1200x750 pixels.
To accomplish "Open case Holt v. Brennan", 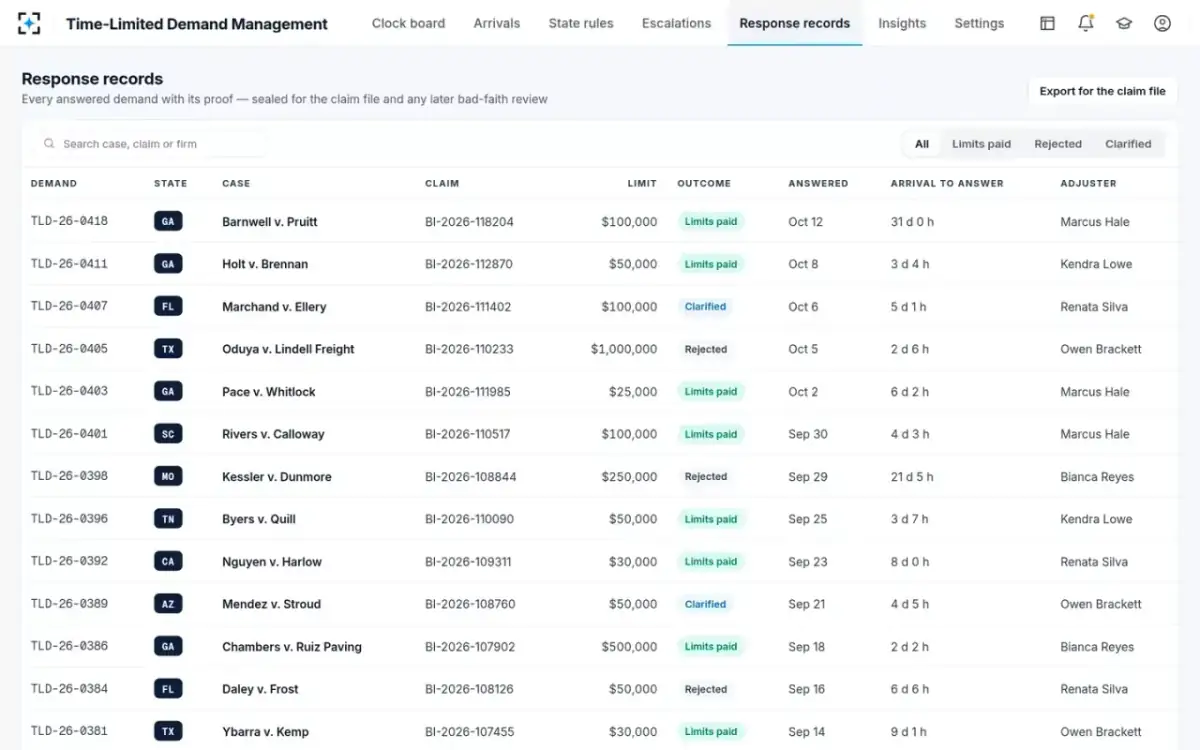I will (265, 264).
